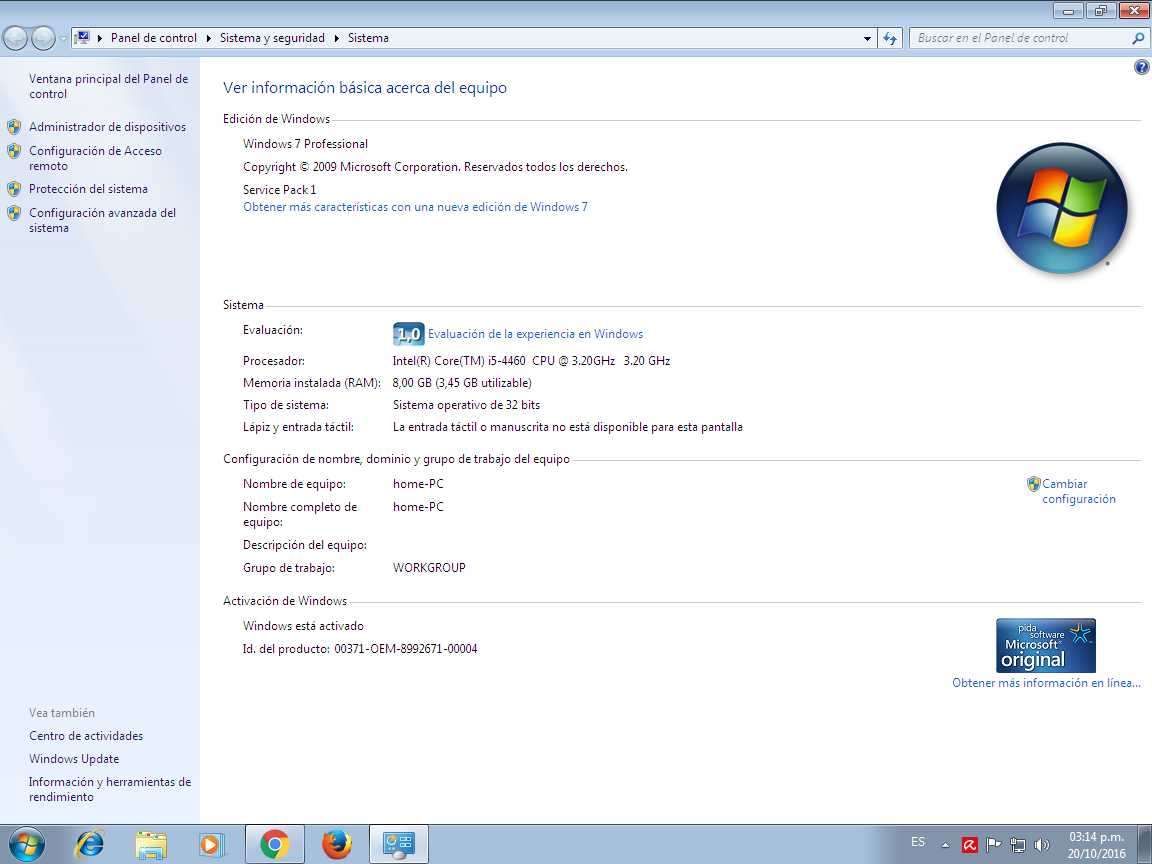Open Evaluación de la experiencia en Windows
Screen dimensions: 1152x864
536,334
